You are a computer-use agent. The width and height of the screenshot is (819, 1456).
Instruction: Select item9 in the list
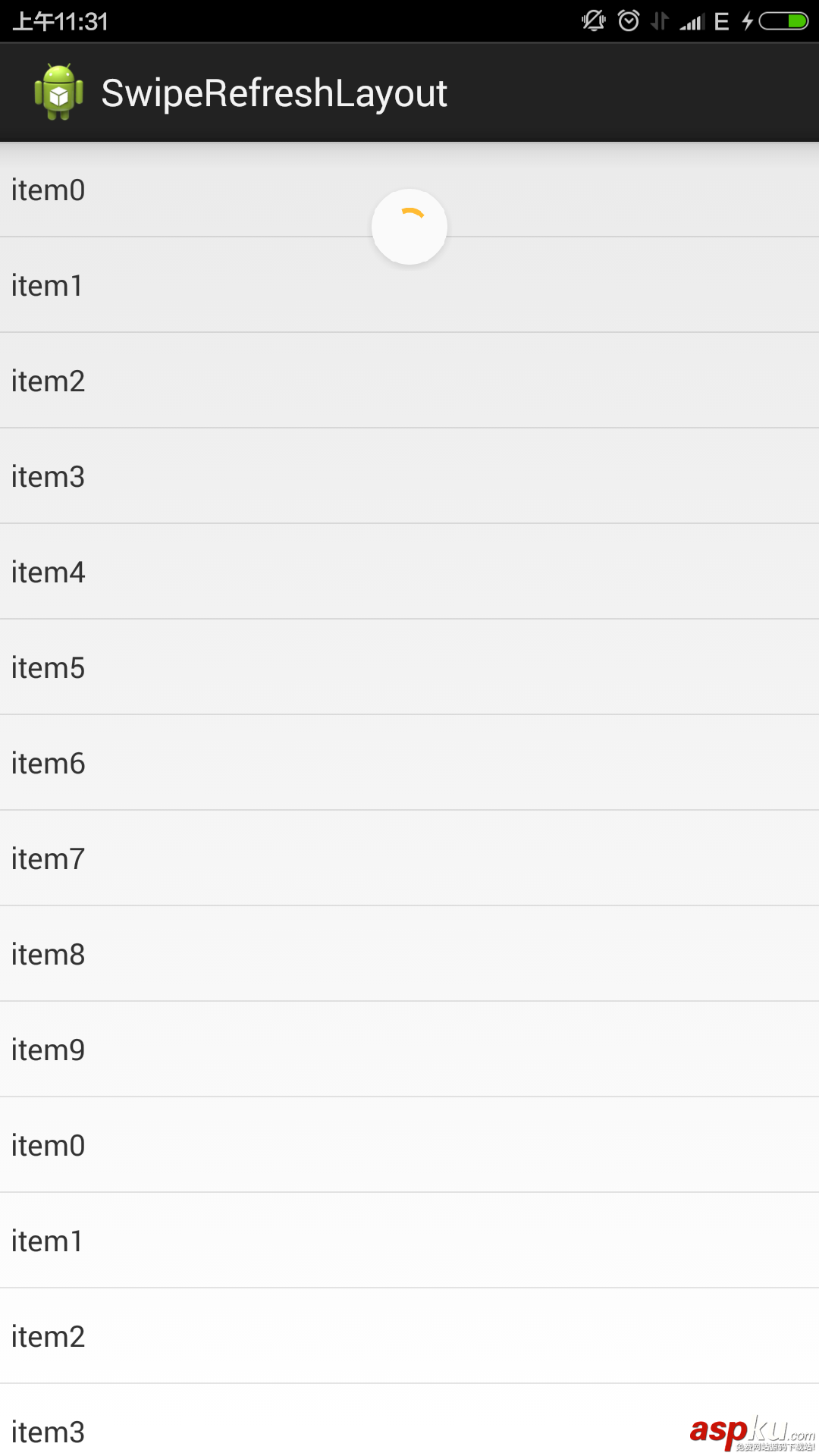409,1050
